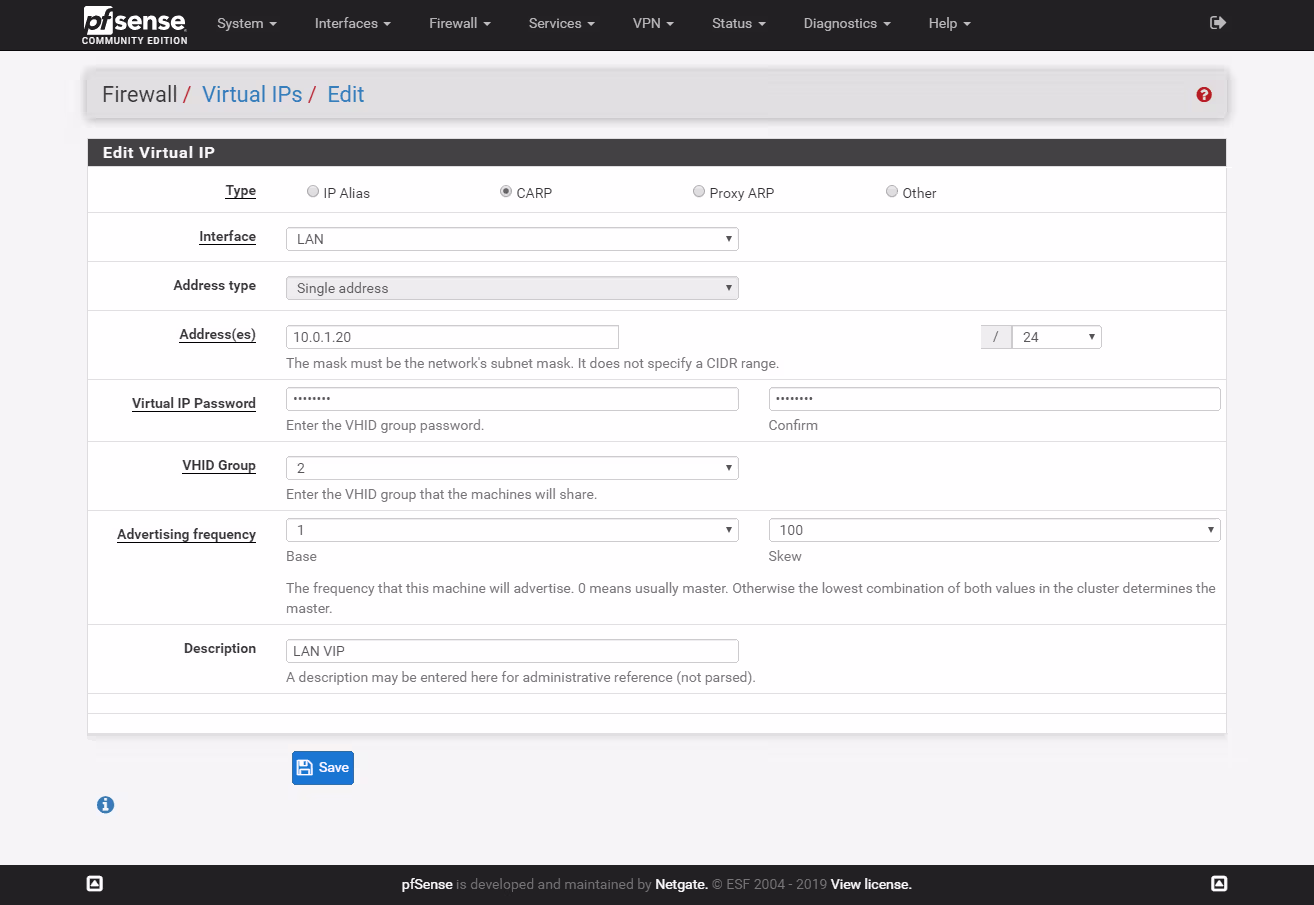This screenshot has width=1314, height=905.
Task: Click the Save button
Action: (x=323, y=768)
